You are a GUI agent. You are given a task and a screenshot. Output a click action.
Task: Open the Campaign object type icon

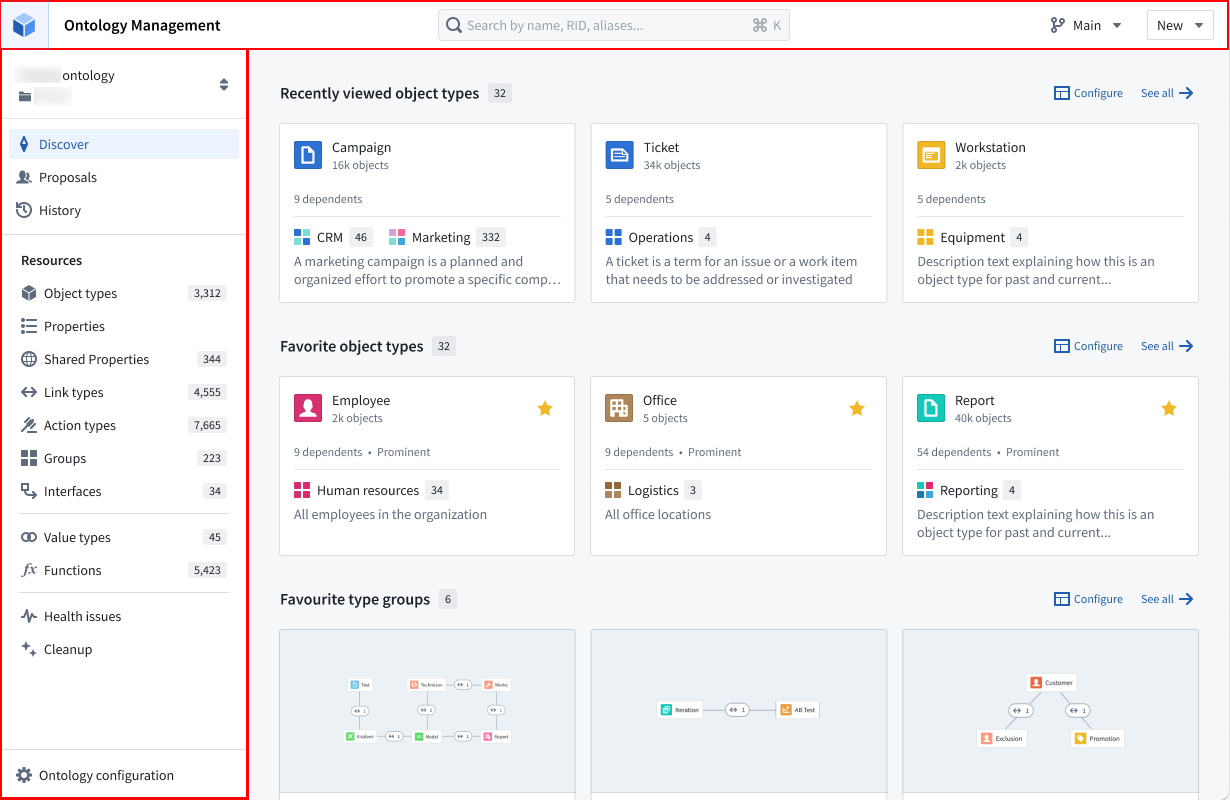pyautogui.click(x=308, y=155)
